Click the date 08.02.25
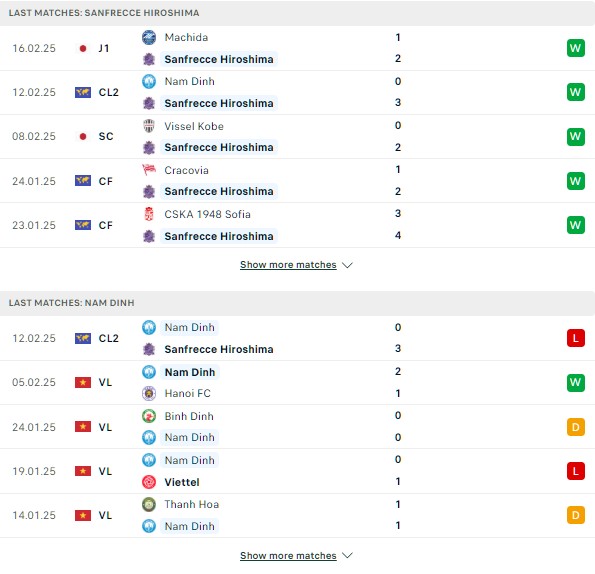Viewport: 595px width, 574px height. 34,136
